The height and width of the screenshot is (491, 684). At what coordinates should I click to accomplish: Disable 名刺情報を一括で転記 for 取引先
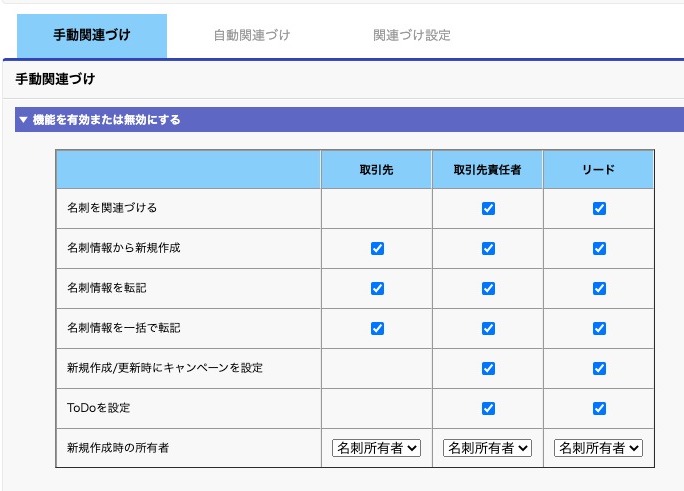[x=377, y=328]
